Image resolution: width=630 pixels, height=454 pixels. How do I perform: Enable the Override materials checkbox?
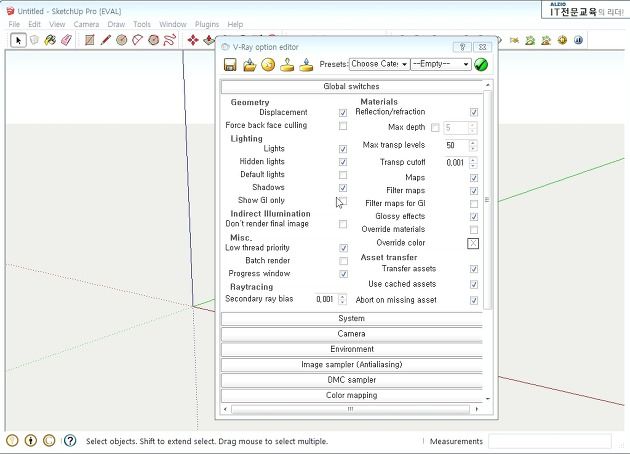click(x=474, y=229)
